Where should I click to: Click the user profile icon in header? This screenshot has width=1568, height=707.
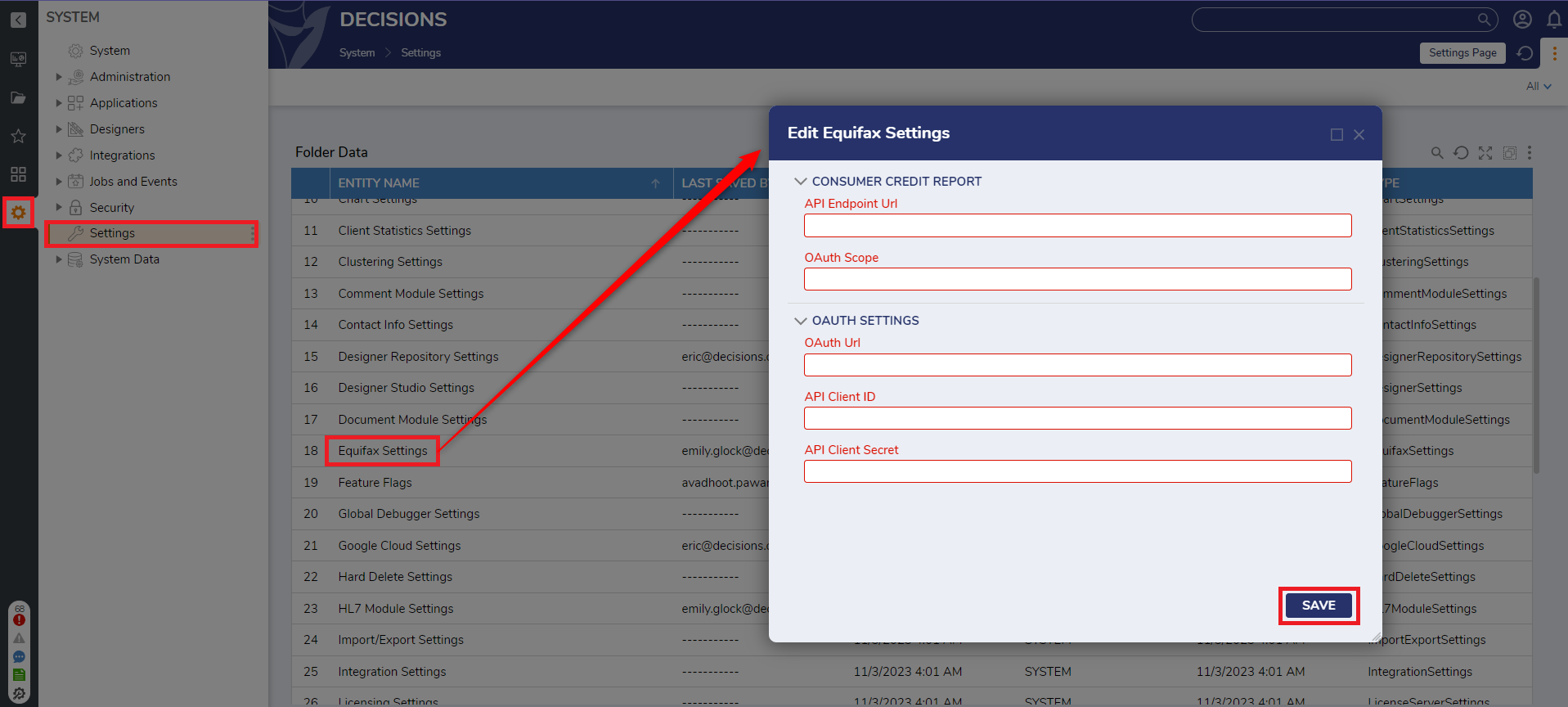pyautogui.click(x=1522, y=19)
